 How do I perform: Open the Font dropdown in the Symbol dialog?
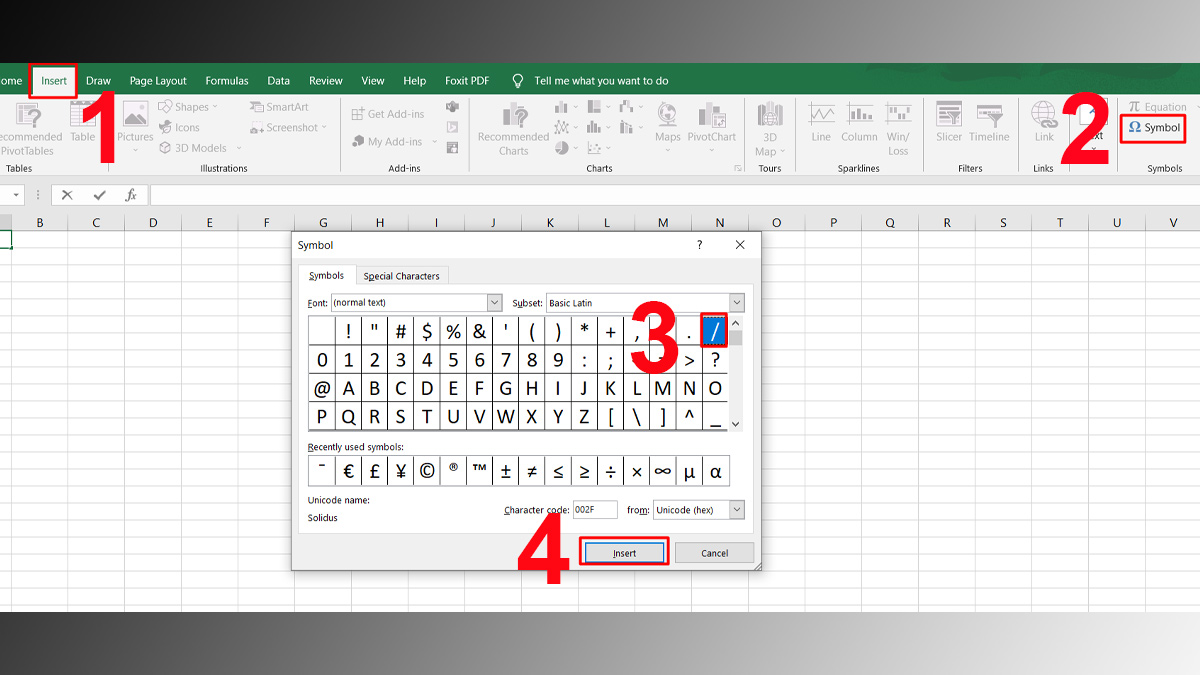(x=496, y=302)
